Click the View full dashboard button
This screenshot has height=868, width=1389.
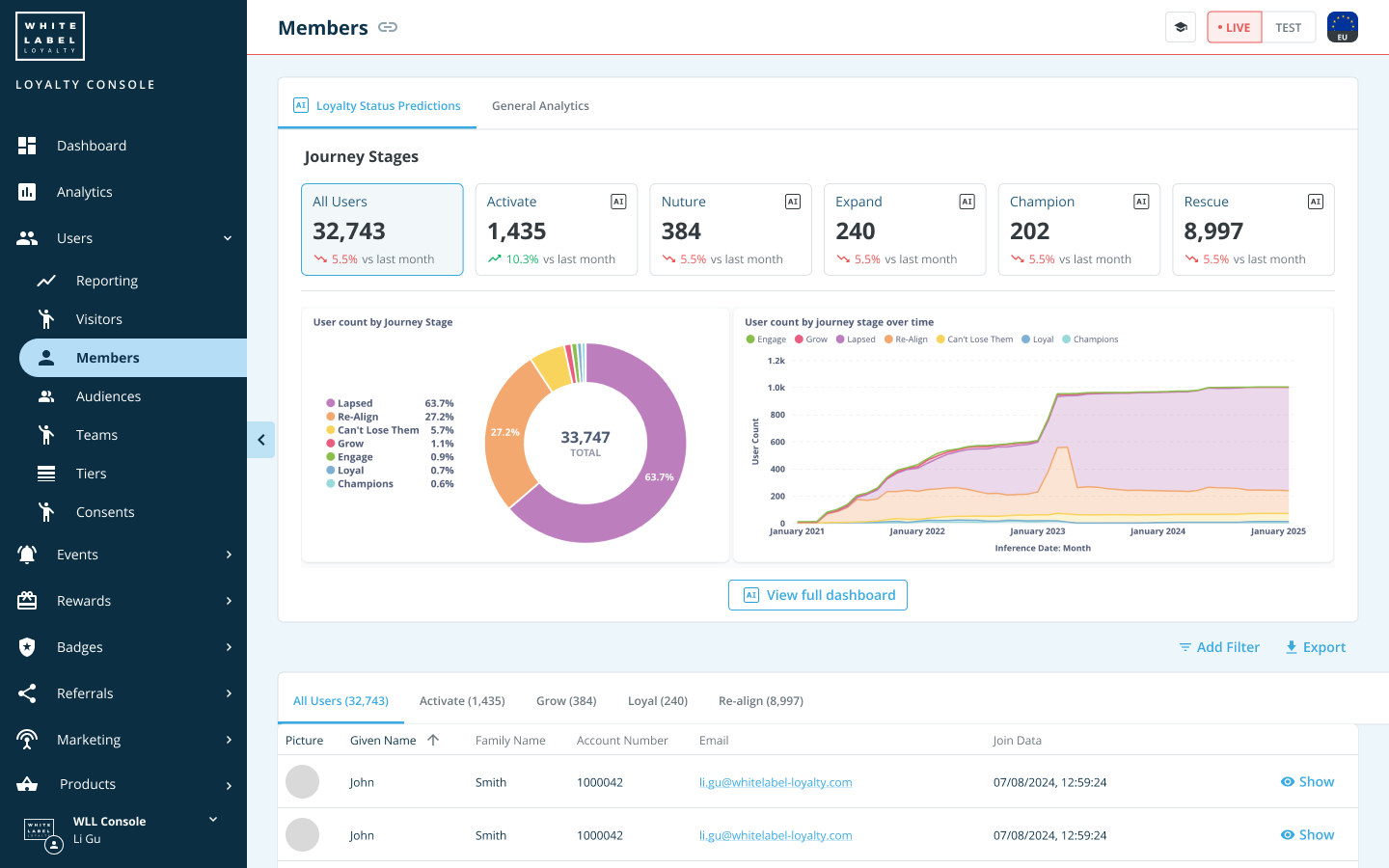[817, 595]
